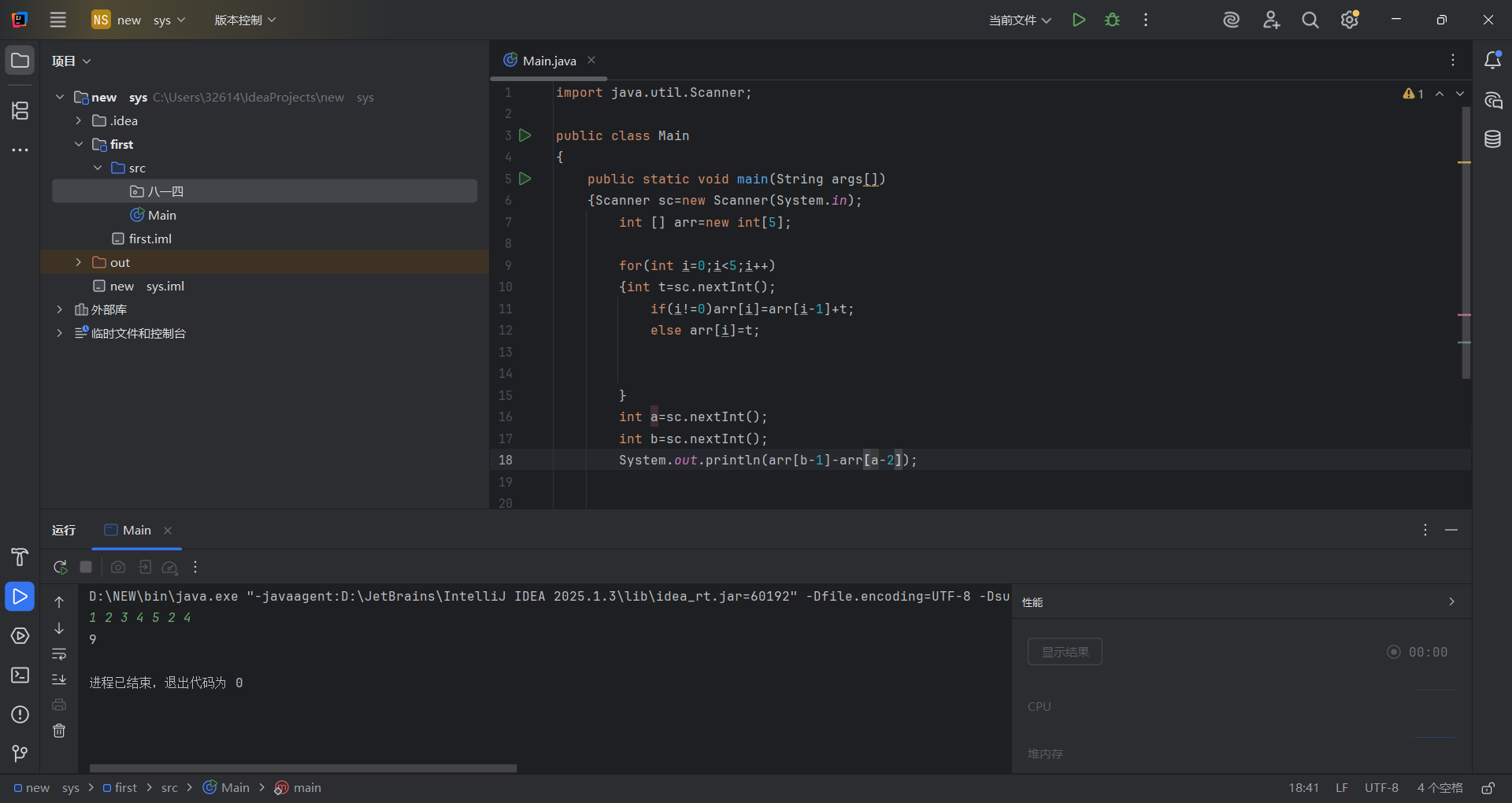Change the UTF-8 file encoding
This screenshot has height=803, width=1512.
1381,788
